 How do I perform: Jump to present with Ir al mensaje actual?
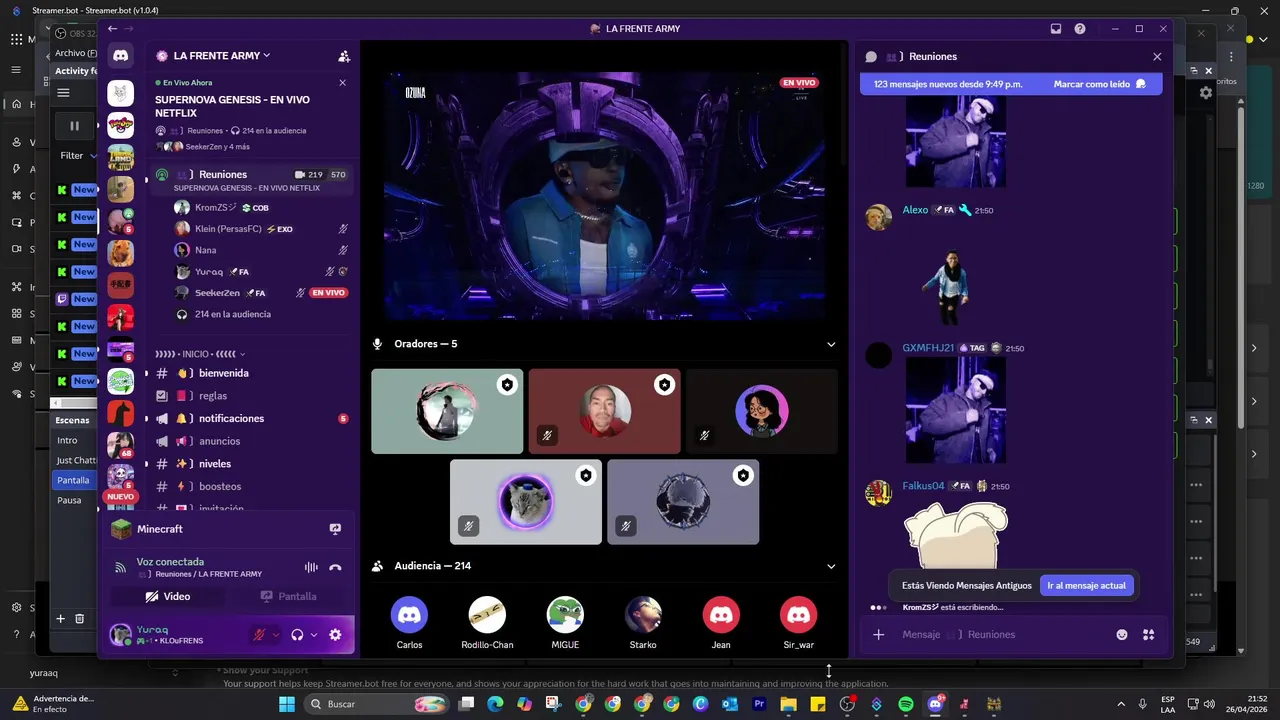pos(1086,585)
